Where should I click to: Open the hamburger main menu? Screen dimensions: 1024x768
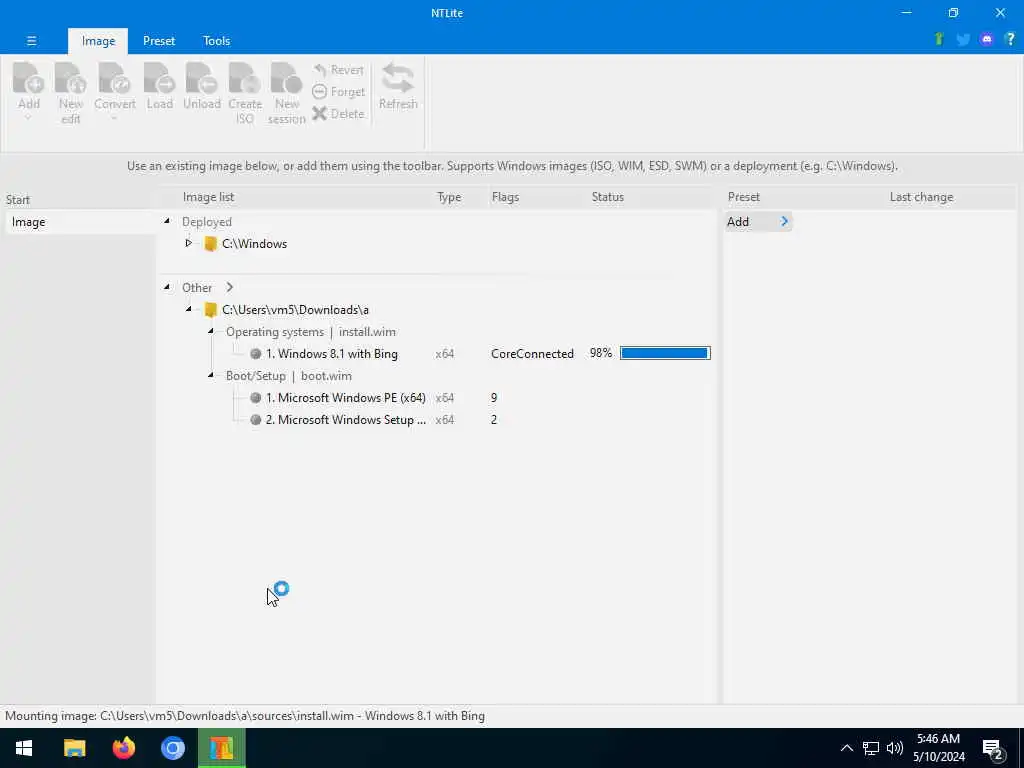pyautogui.click(x=31, y=40)
